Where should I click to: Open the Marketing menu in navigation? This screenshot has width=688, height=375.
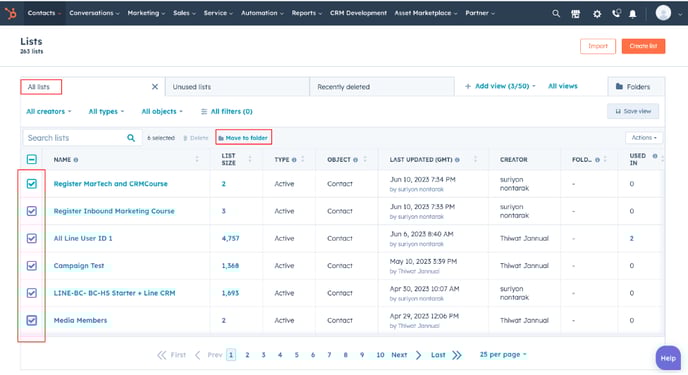coord(146,13)
